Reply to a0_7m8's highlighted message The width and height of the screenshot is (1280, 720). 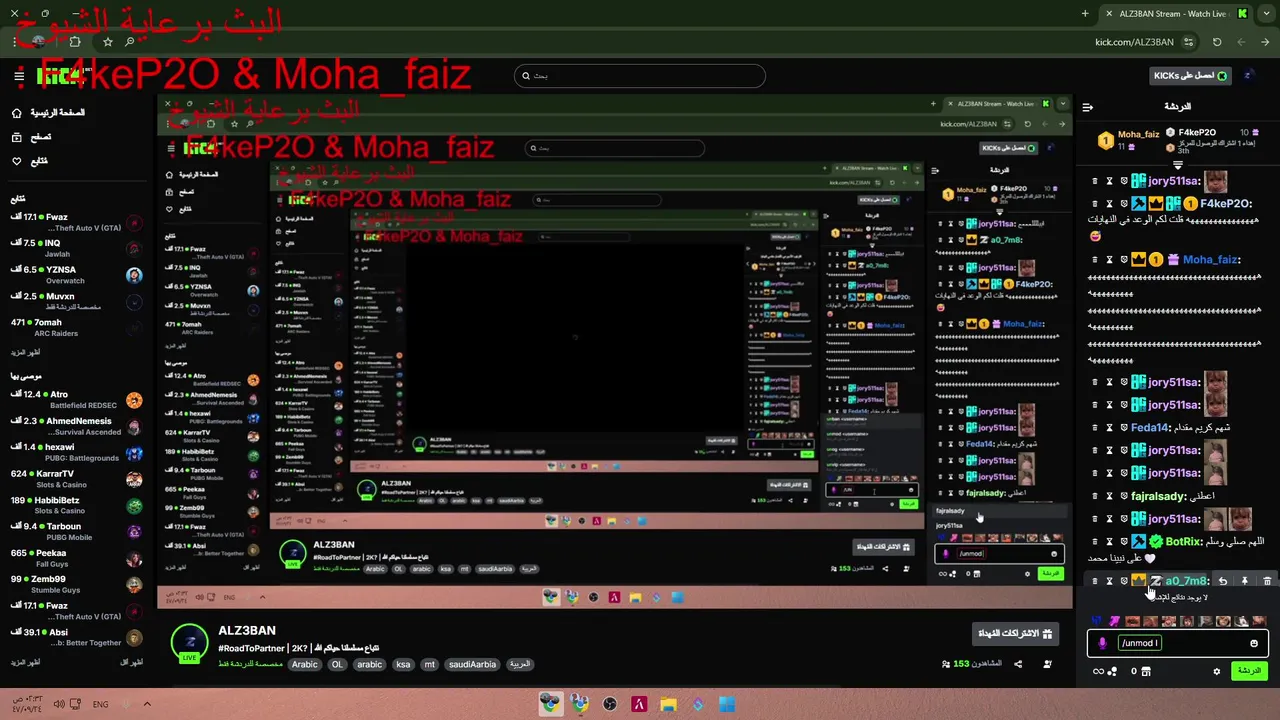pyautogui.click(x=1222, y=581)
